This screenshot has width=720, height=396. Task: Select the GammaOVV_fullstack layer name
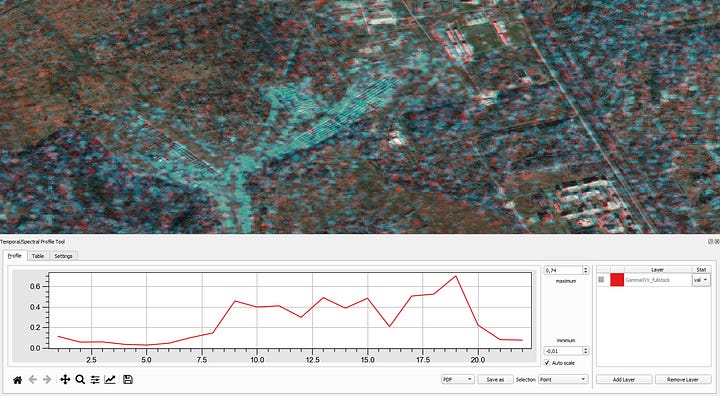[x=647, y=280]
